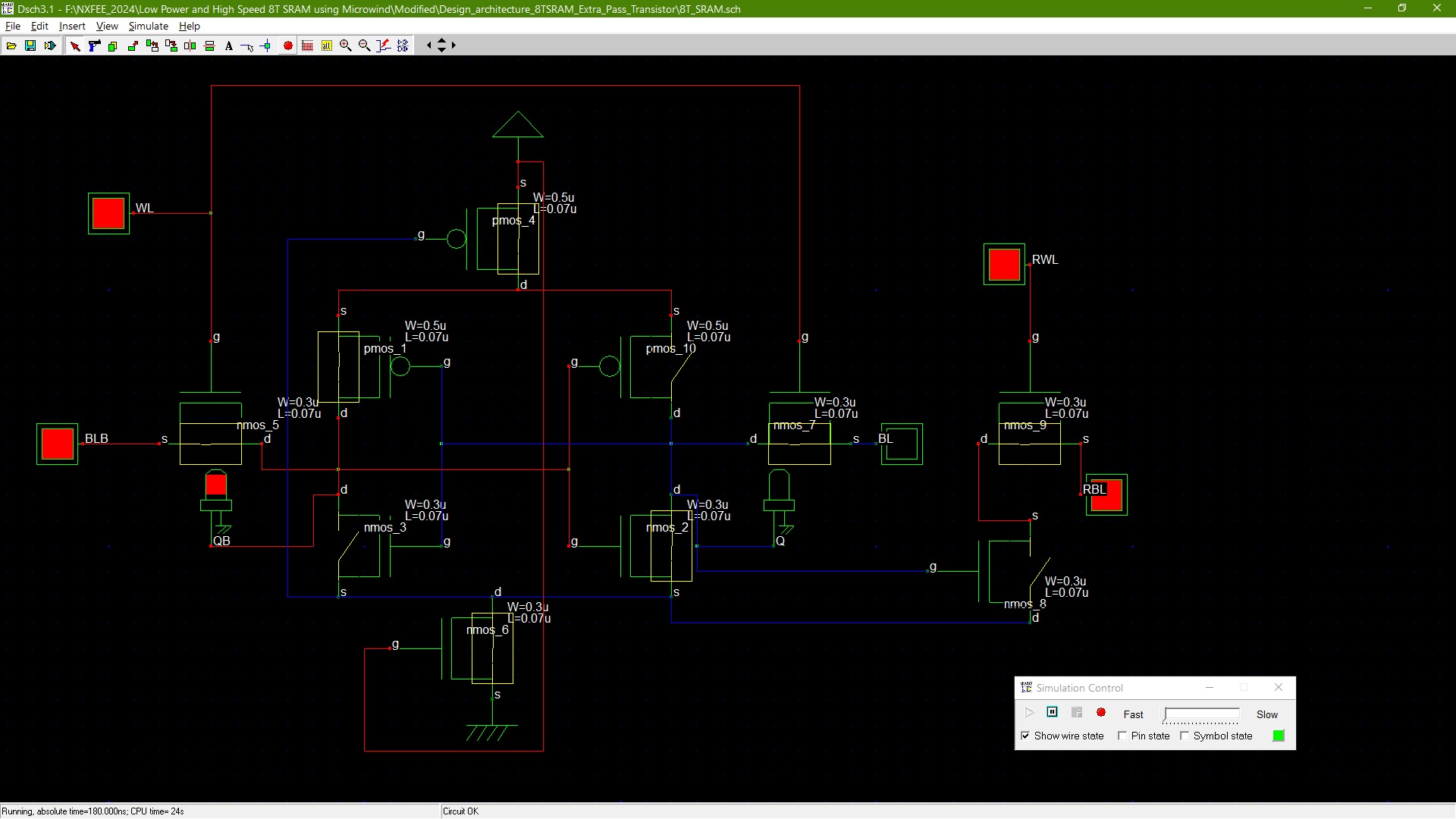1456x819 pixels.
Task: Uncheck the Show wire state checkbox
Action: tap(1026, 736)
